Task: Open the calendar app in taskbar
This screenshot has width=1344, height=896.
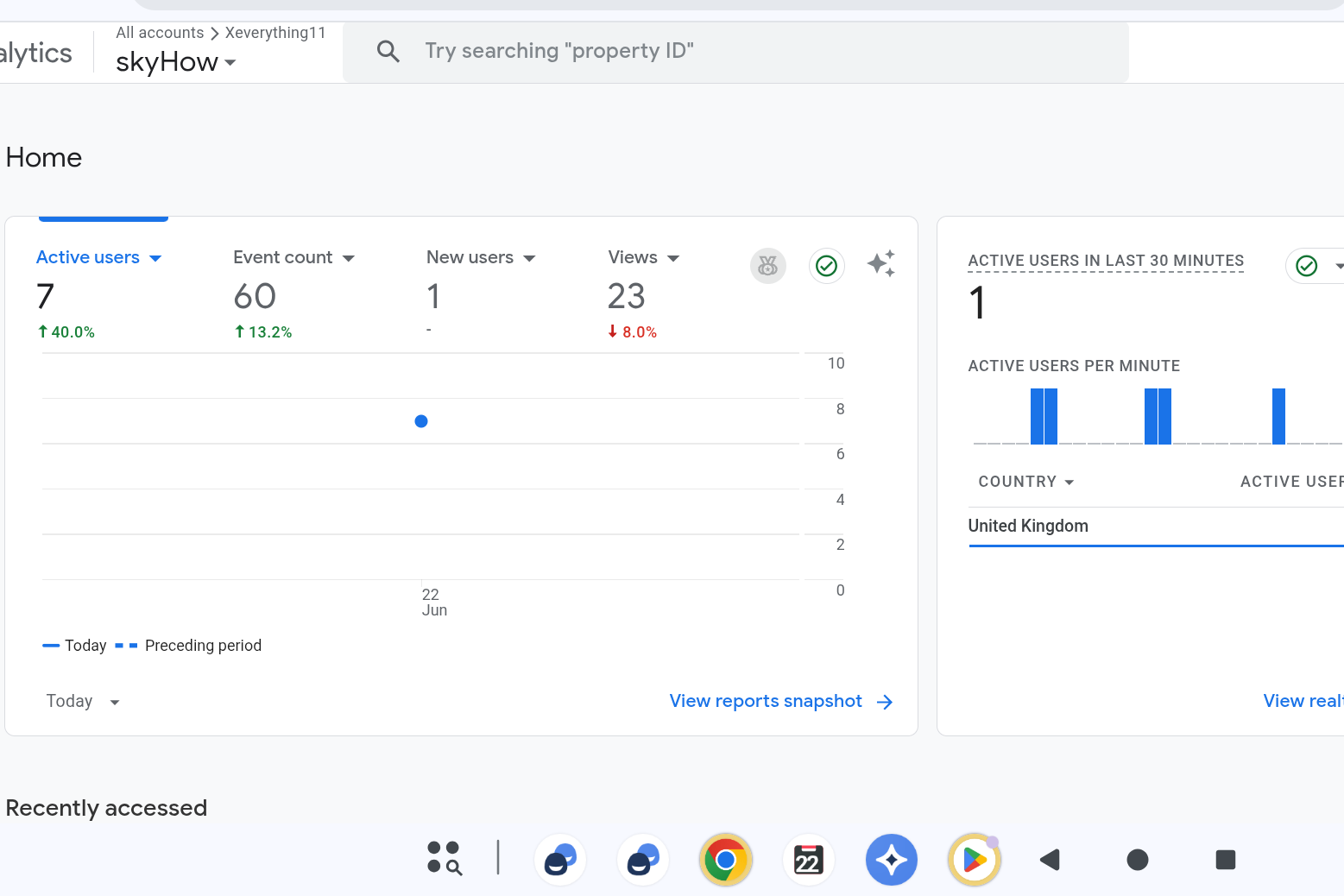Action: point(808,860)
